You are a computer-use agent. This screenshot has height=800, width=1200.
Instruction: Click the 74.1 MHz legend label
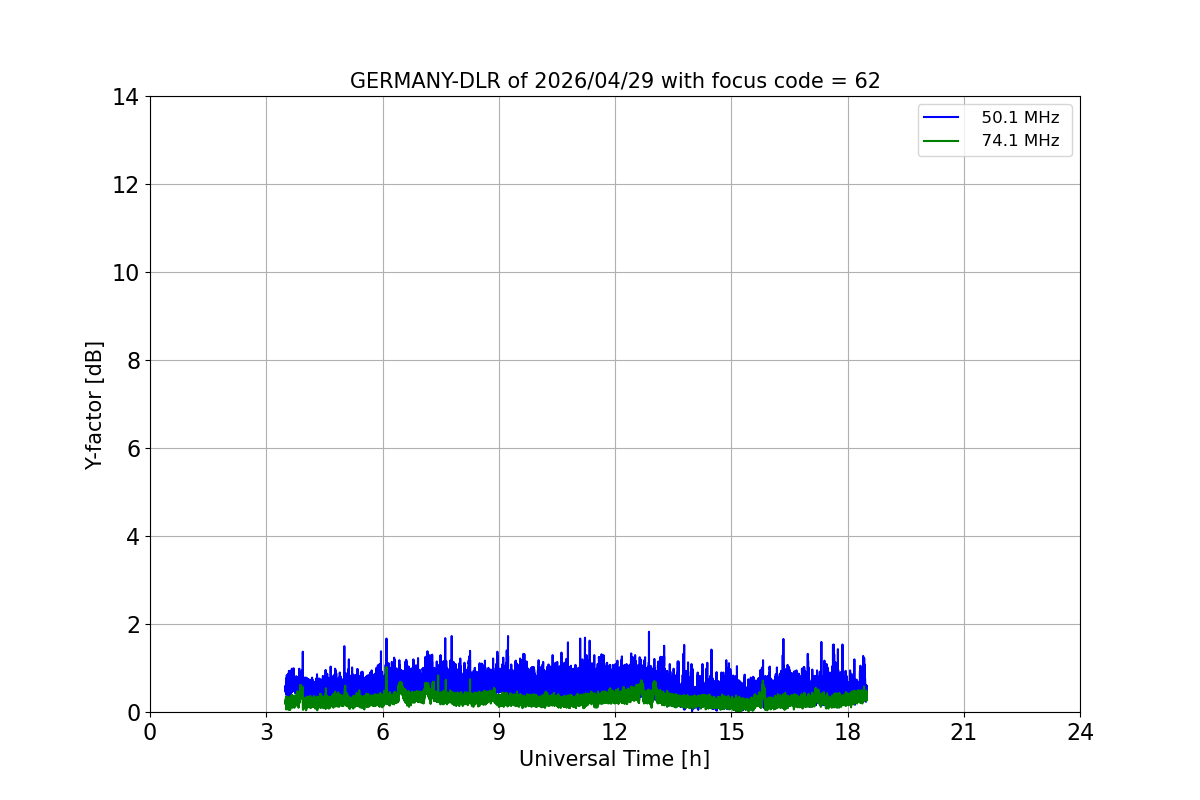(1020, 141)
